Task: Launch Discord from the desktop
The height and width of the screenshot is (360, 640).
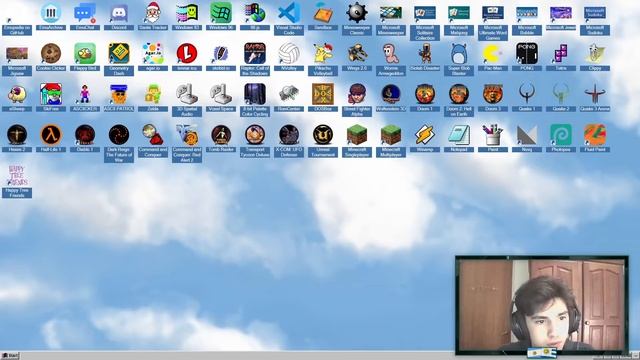Action: (x=119, y=13)
